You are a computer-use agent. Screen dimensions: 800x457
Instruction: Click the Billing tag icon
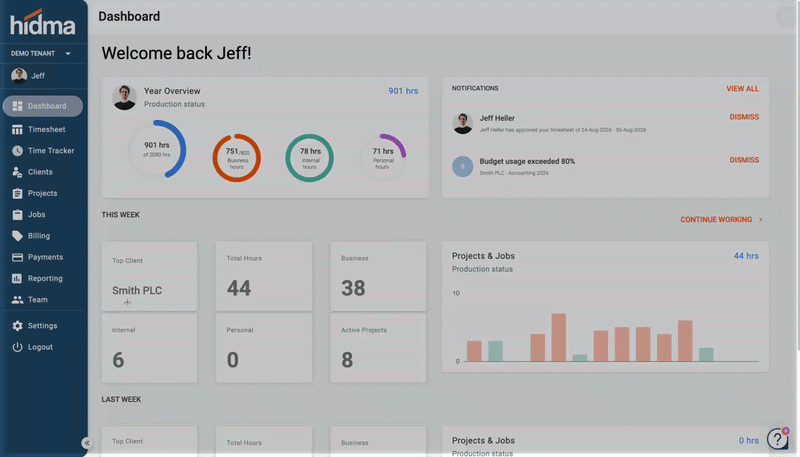17,236
